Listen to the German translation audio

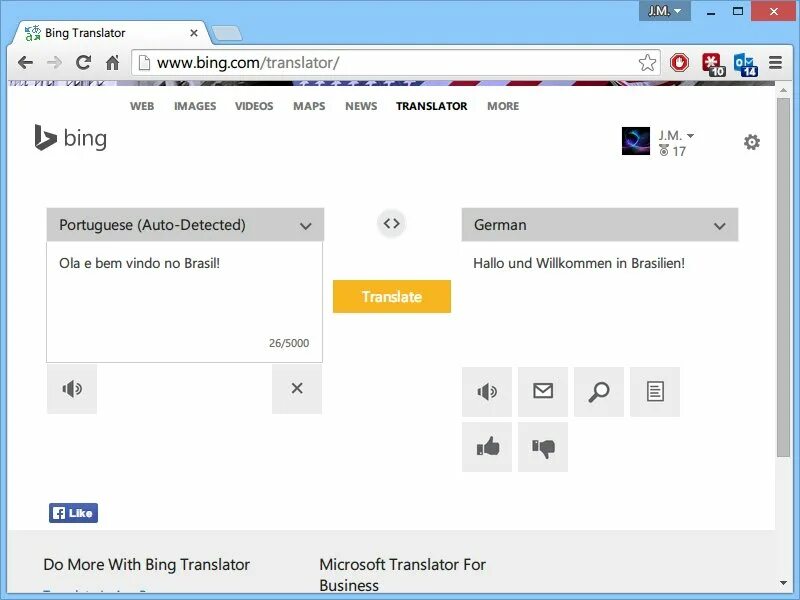click(x=487, y=392)
